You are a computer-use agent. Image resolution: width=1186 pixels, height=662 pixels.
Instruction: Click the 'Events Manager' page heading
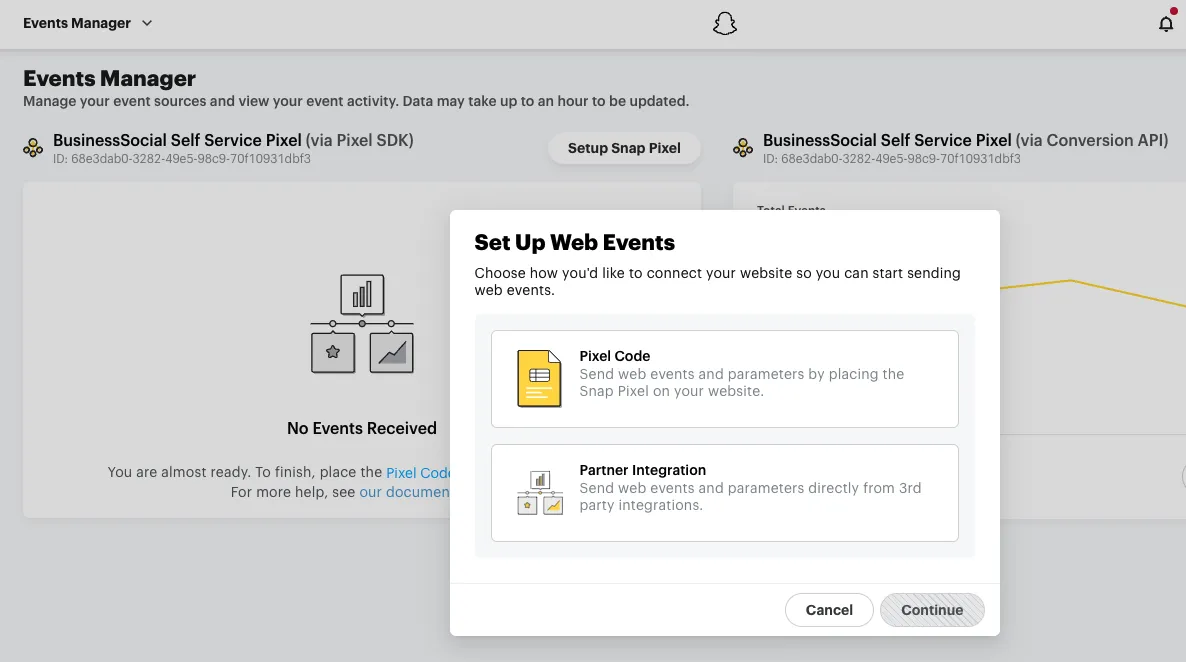point(109,78)
